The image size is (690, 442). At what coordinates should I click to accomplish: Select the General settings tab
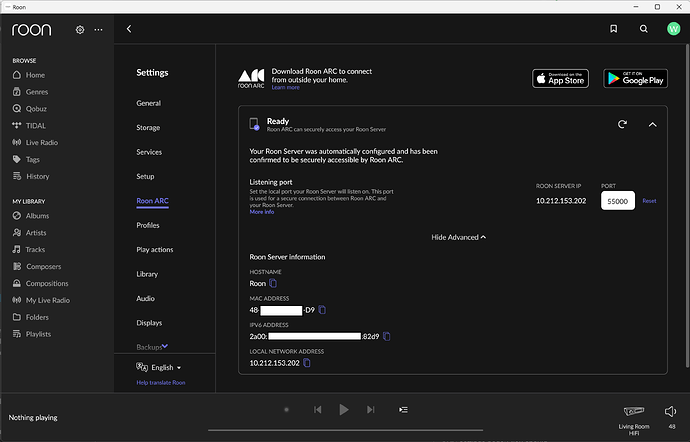click(x=149, y=103)
